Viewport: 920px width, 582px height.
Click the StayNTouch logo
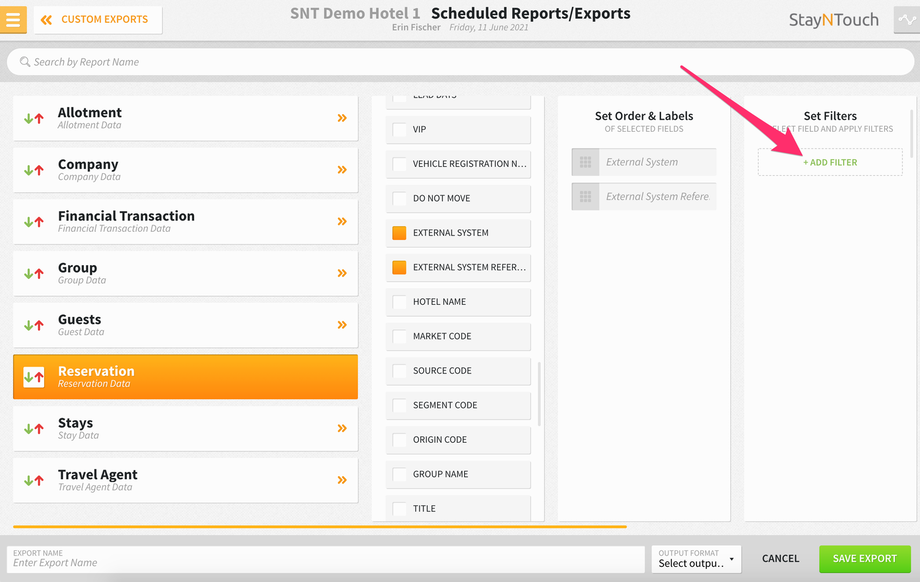[834, 20]
